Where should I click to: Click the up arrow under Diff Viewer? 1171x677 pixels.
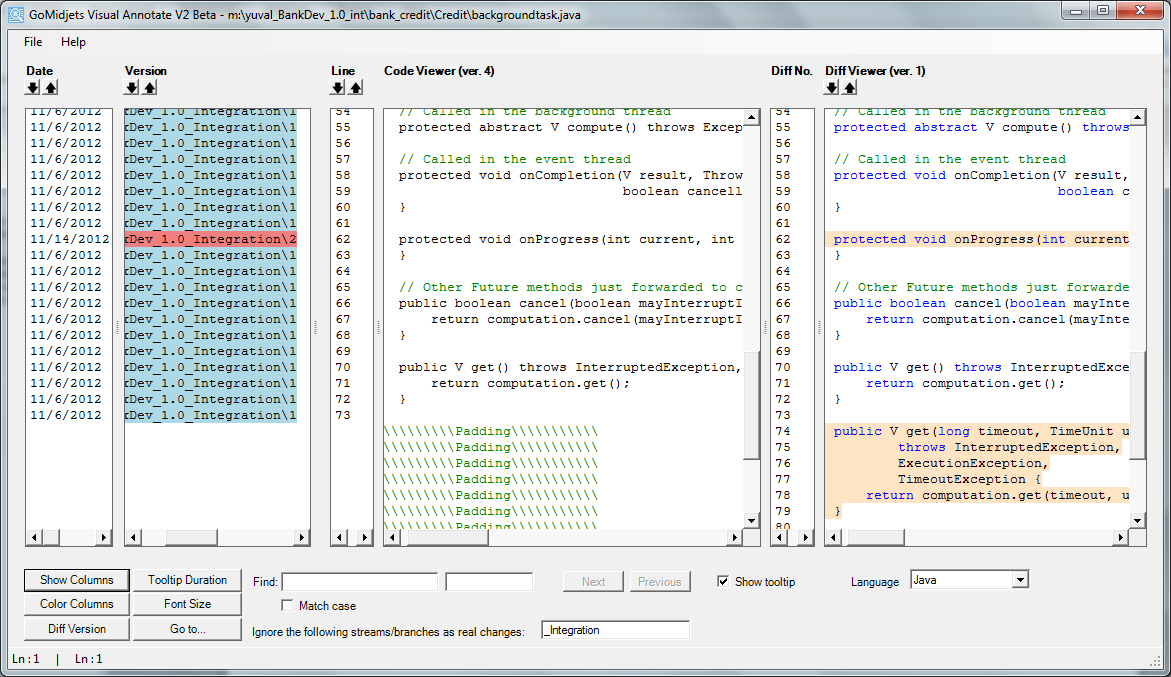850,88
